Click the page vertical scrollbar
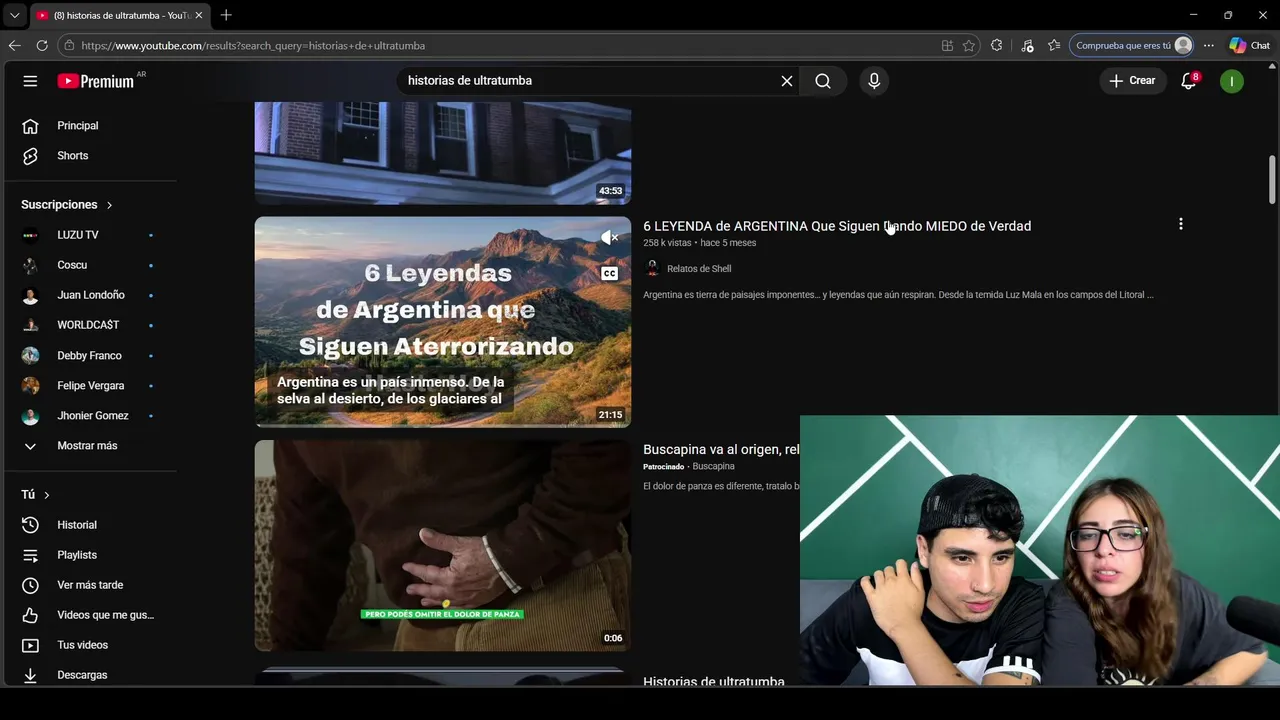The image size is (1280, 720). click(x=1272, y=180)
